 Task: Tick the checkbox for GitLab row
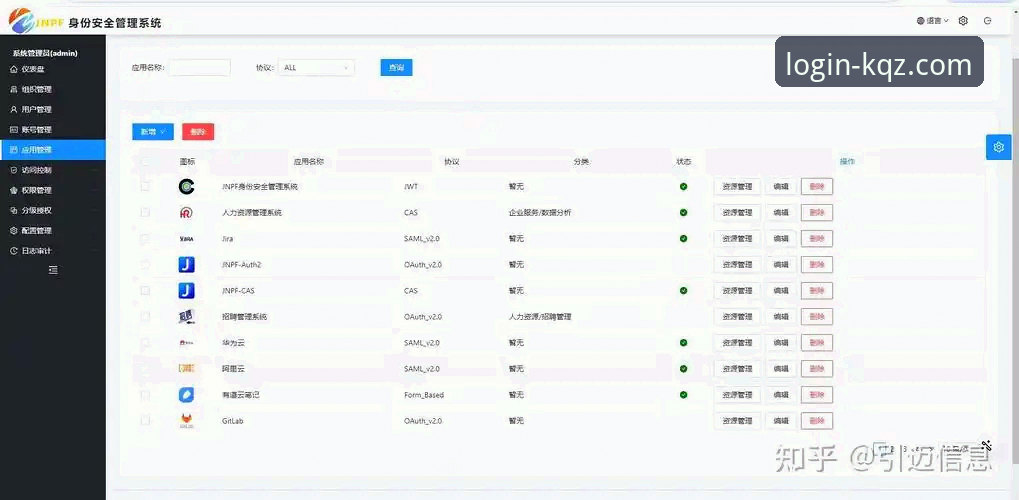click(145, 420)
